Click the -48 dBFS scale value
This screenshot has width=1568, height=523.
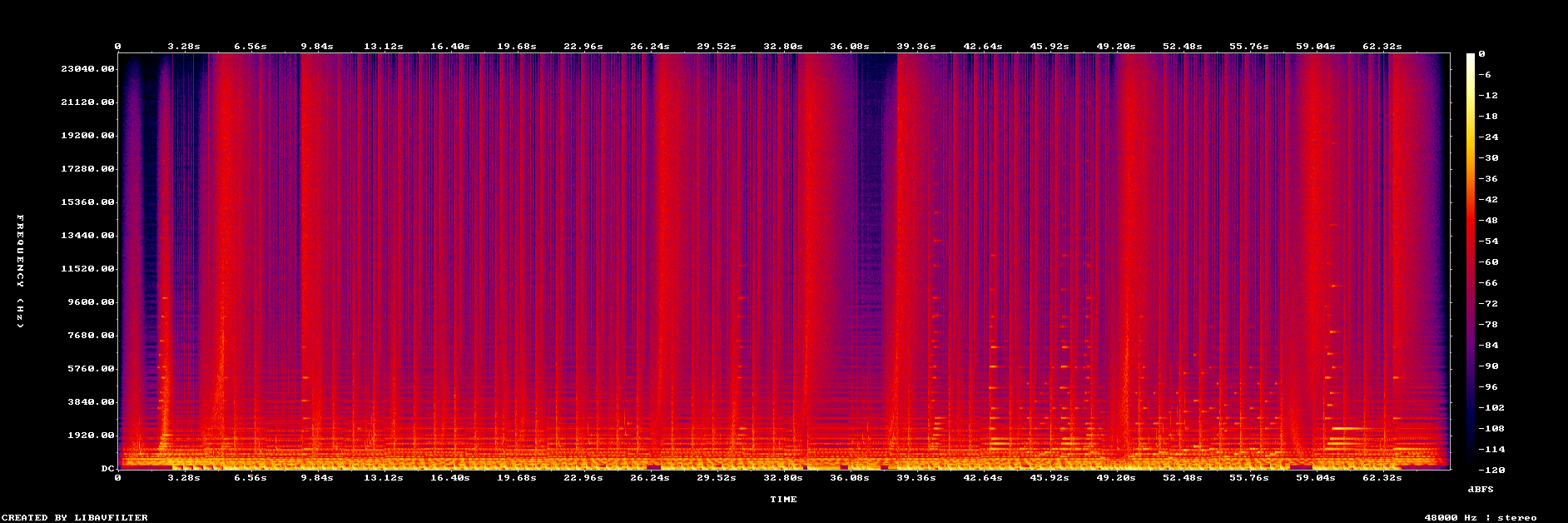[1487, 221]
